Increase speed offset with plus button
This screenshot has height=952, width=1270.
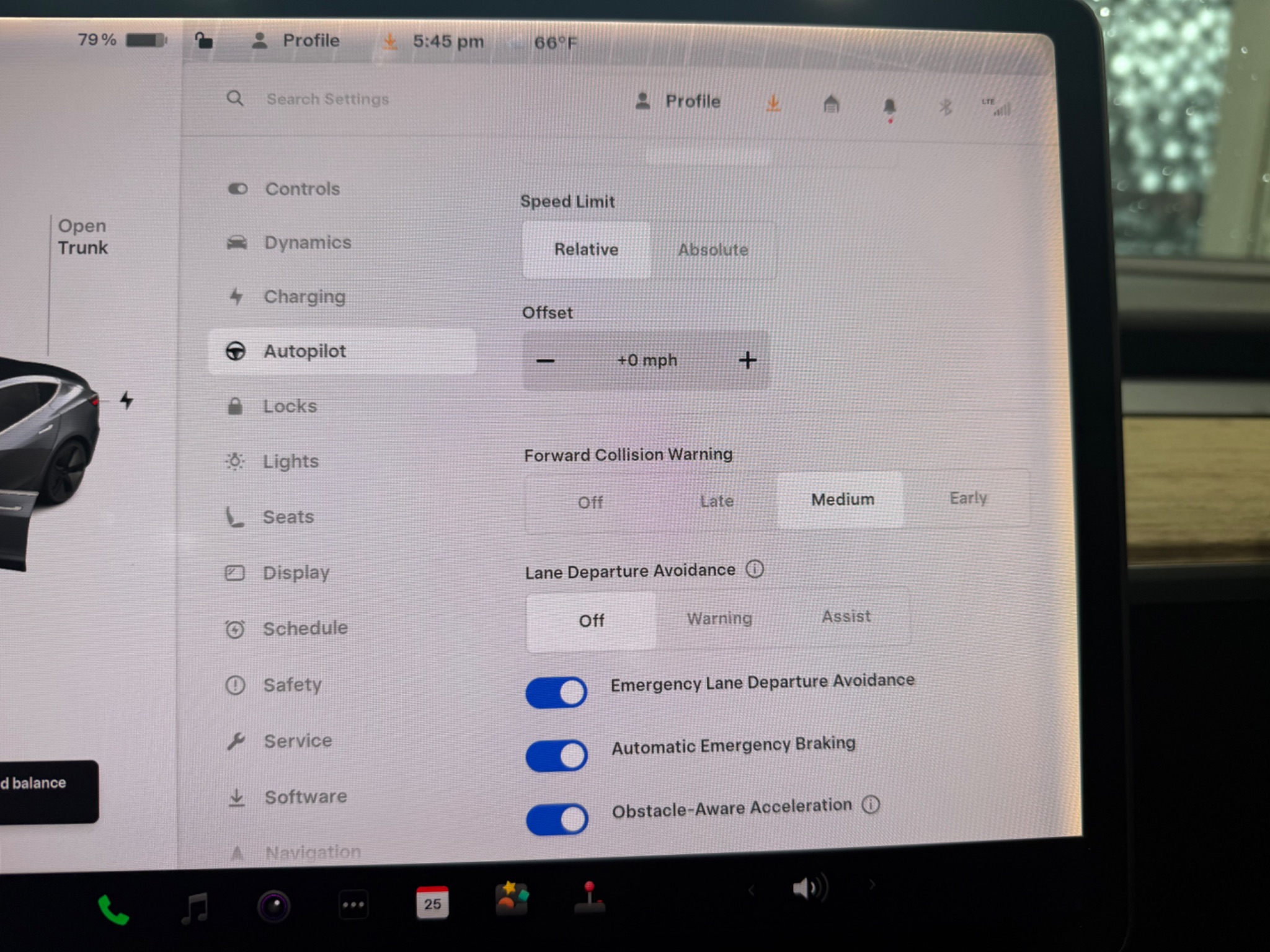pyautogui.click(x=747, y=360)
